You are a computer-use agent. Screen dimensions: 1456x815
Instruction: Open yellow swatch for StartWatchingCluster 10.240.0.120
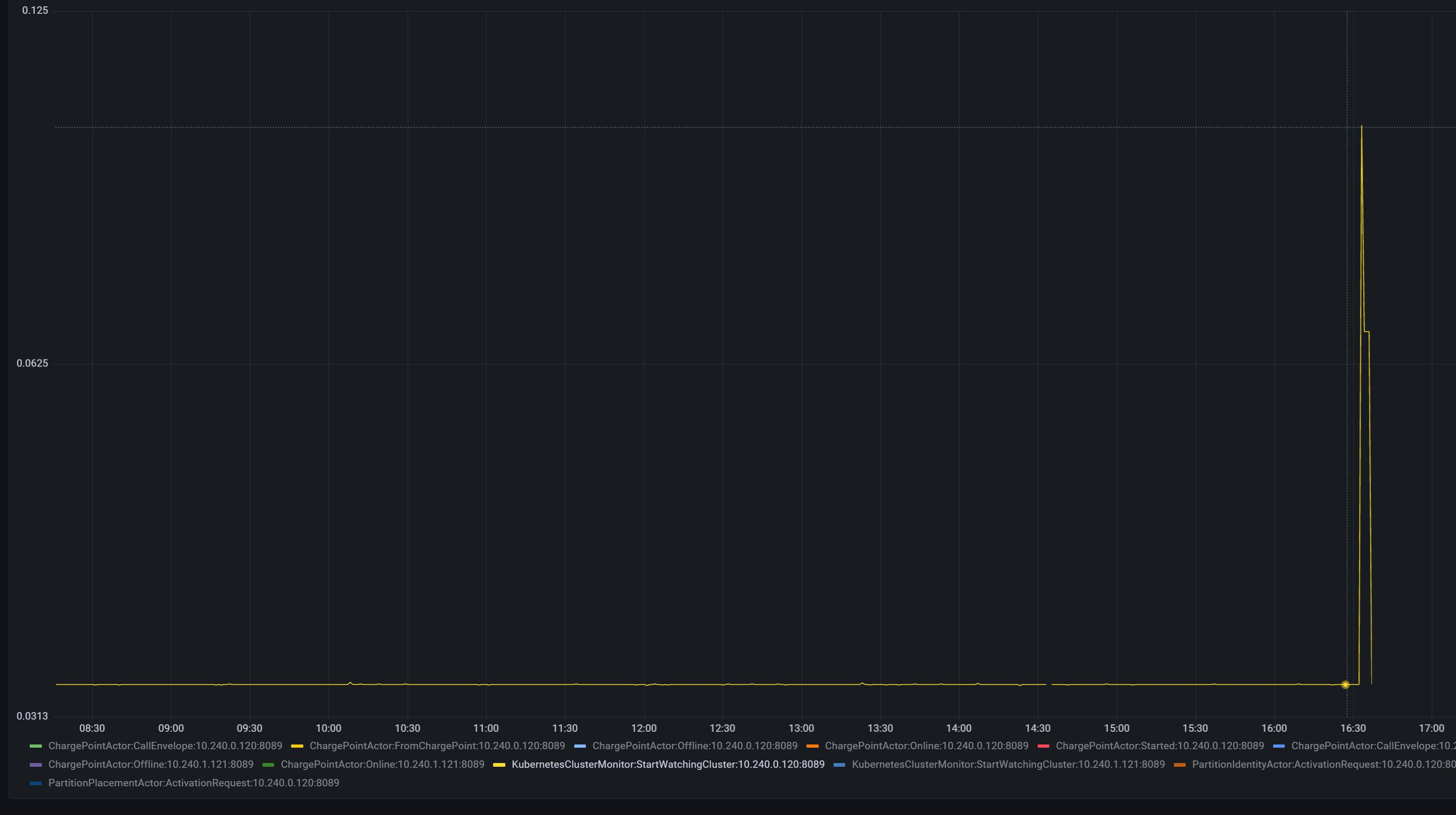click(x=499, y=765)
